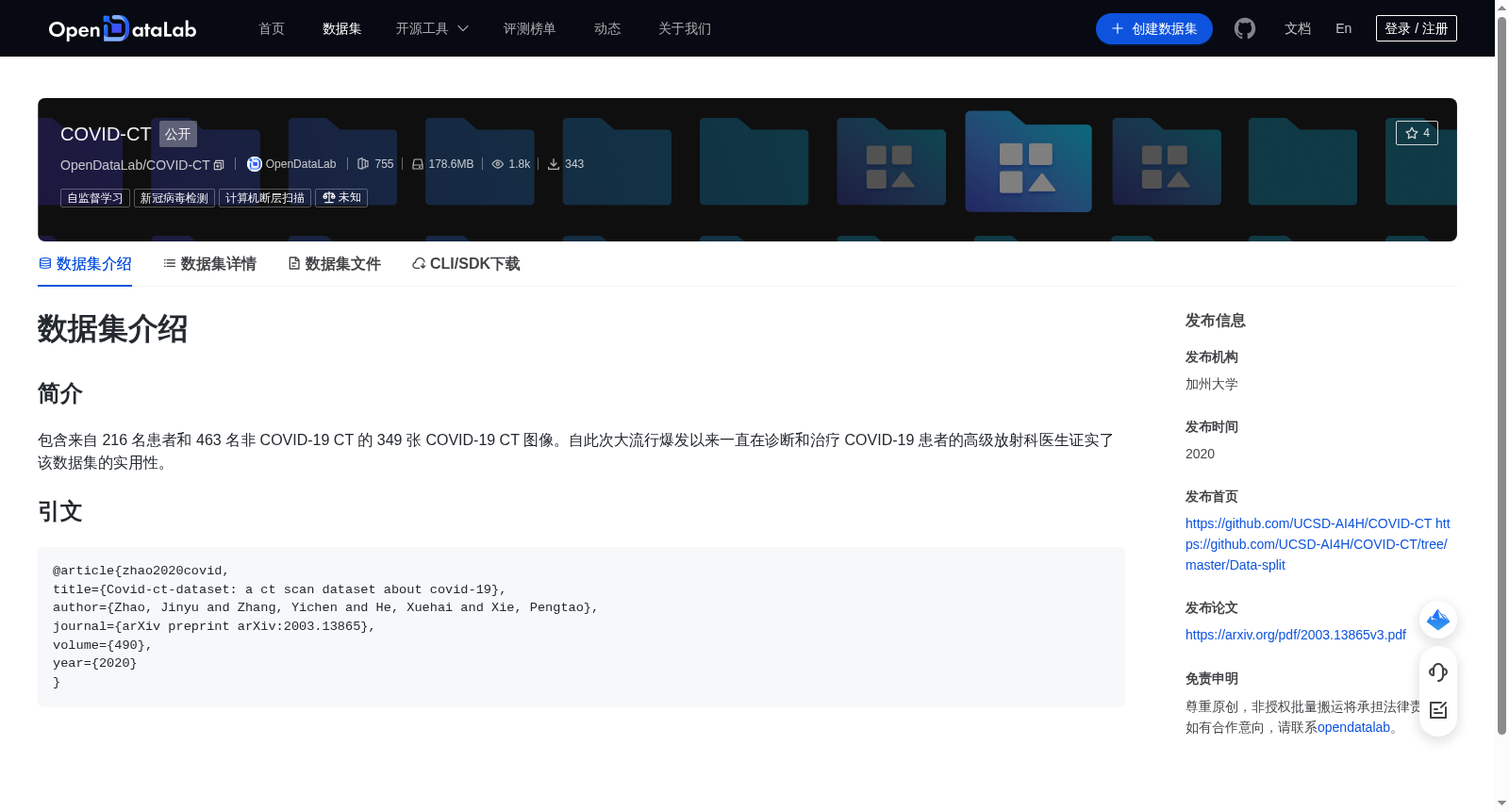Click the page vertical scrollbar
Viewport: 1509px width, 812px height.
(1501, 375)
